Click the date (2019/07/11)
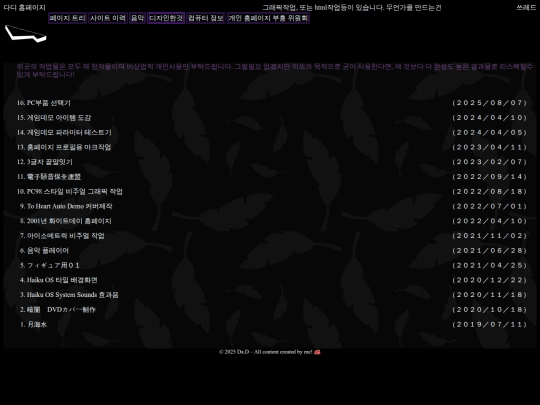 (x=489, y=325)
